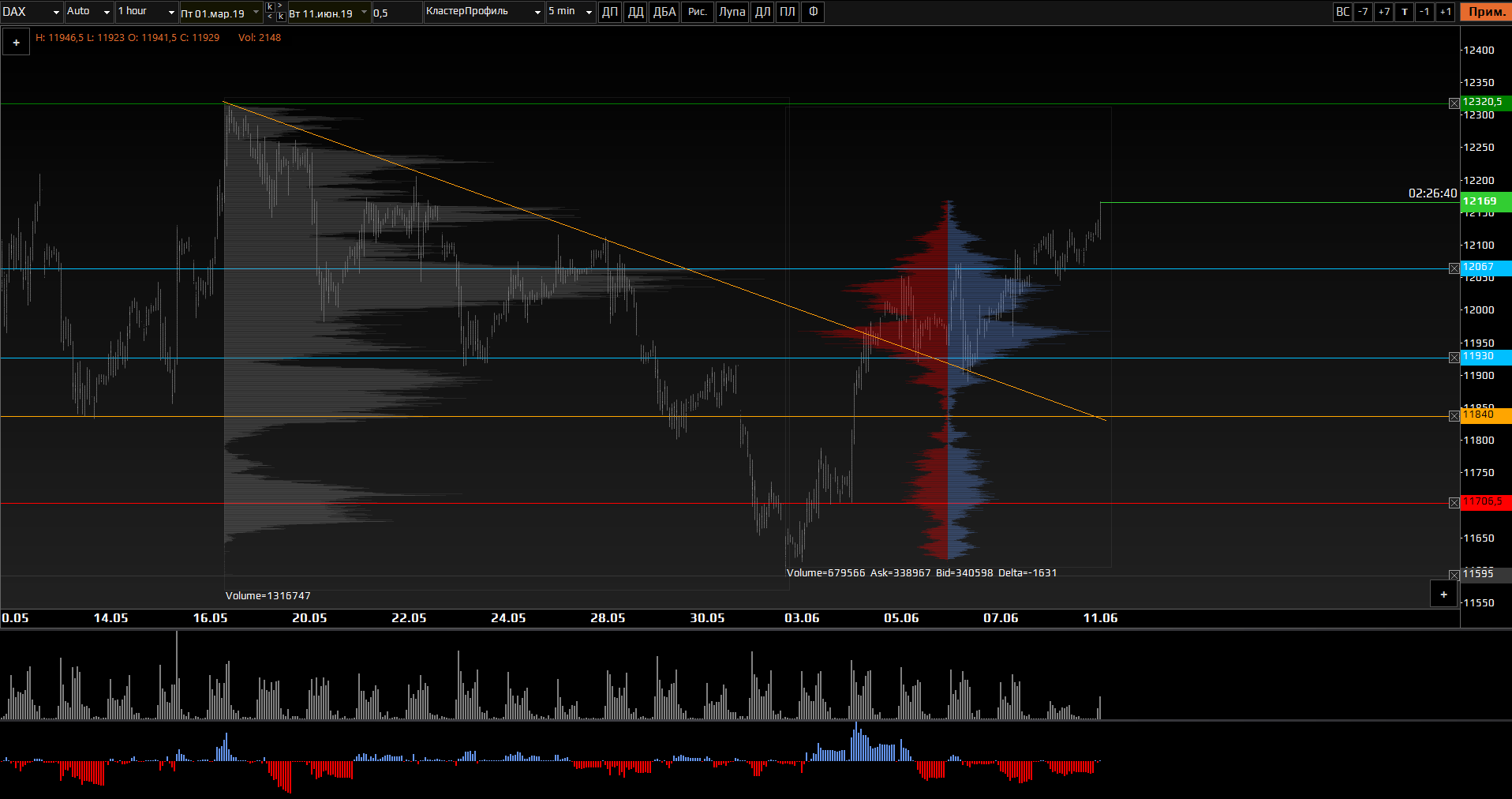Delete the 12067 horizontal level marker
1512x799 pixels.
click(x=1454, y=268)
